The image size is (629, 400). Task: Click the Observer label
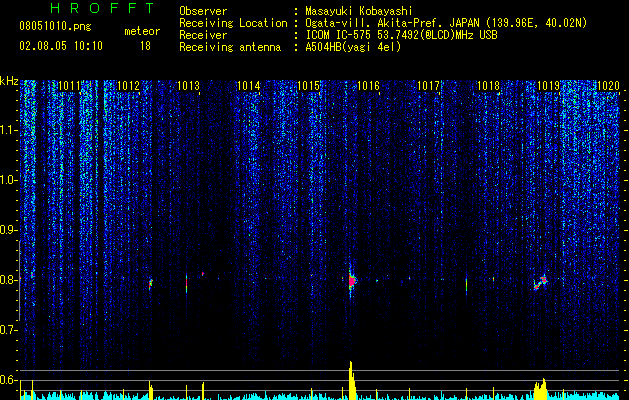click(203, 11)
